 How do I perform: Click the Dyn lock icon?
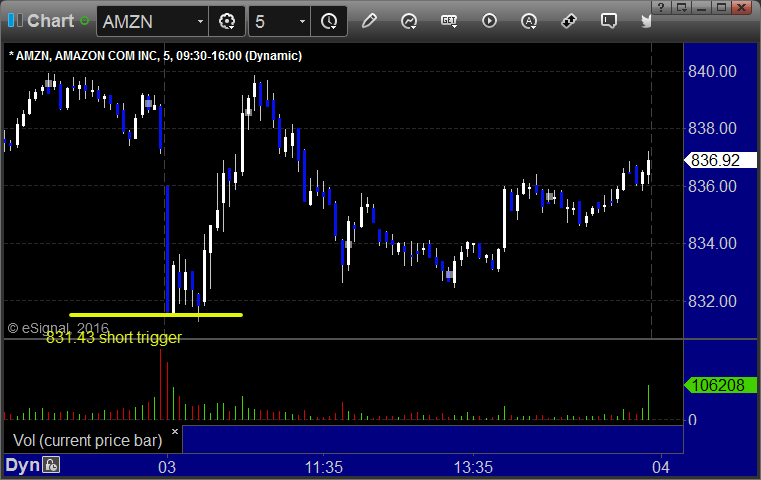click(51, 465)
